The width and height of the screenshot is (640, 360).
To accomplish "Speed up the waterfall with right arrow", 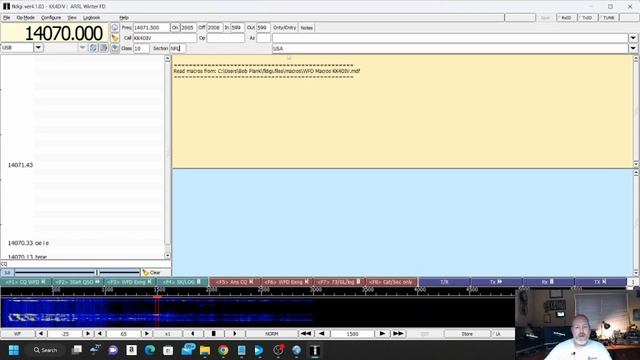I will point(234,334).
